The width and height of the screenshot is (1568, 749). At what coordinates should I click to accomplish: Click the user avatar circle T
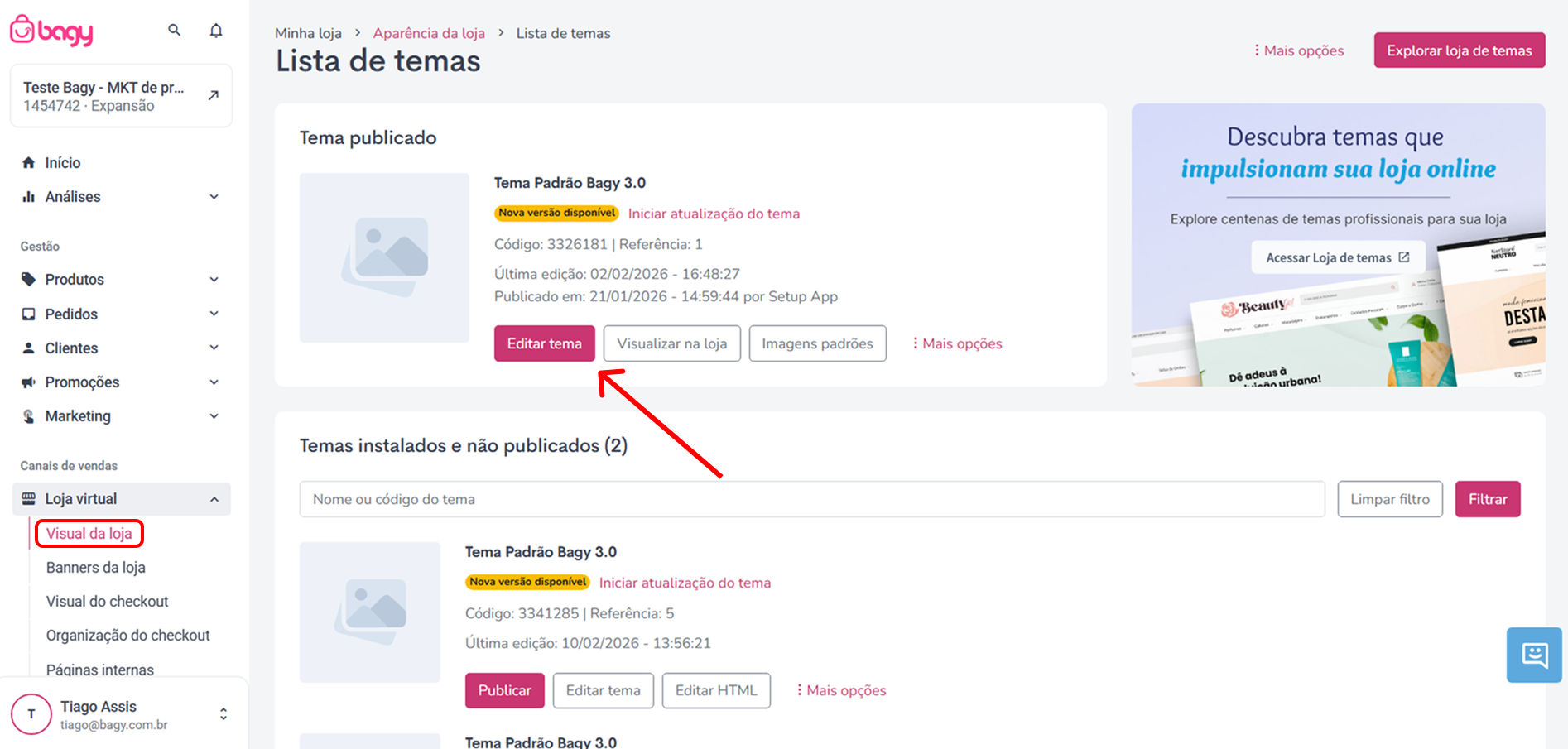pyautogui.click(x=31, y=714)
